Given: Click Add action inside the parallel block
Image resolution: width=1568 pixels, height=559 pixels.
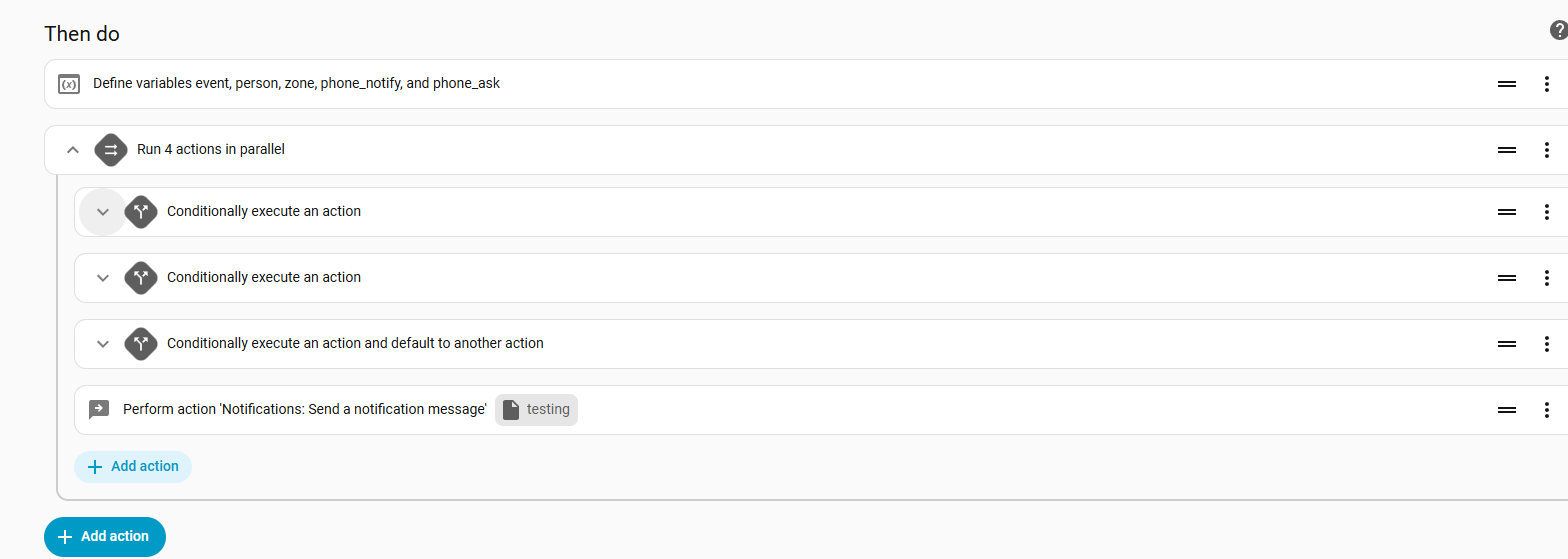Looking at the screenshot, I should [x=133, y=467].
